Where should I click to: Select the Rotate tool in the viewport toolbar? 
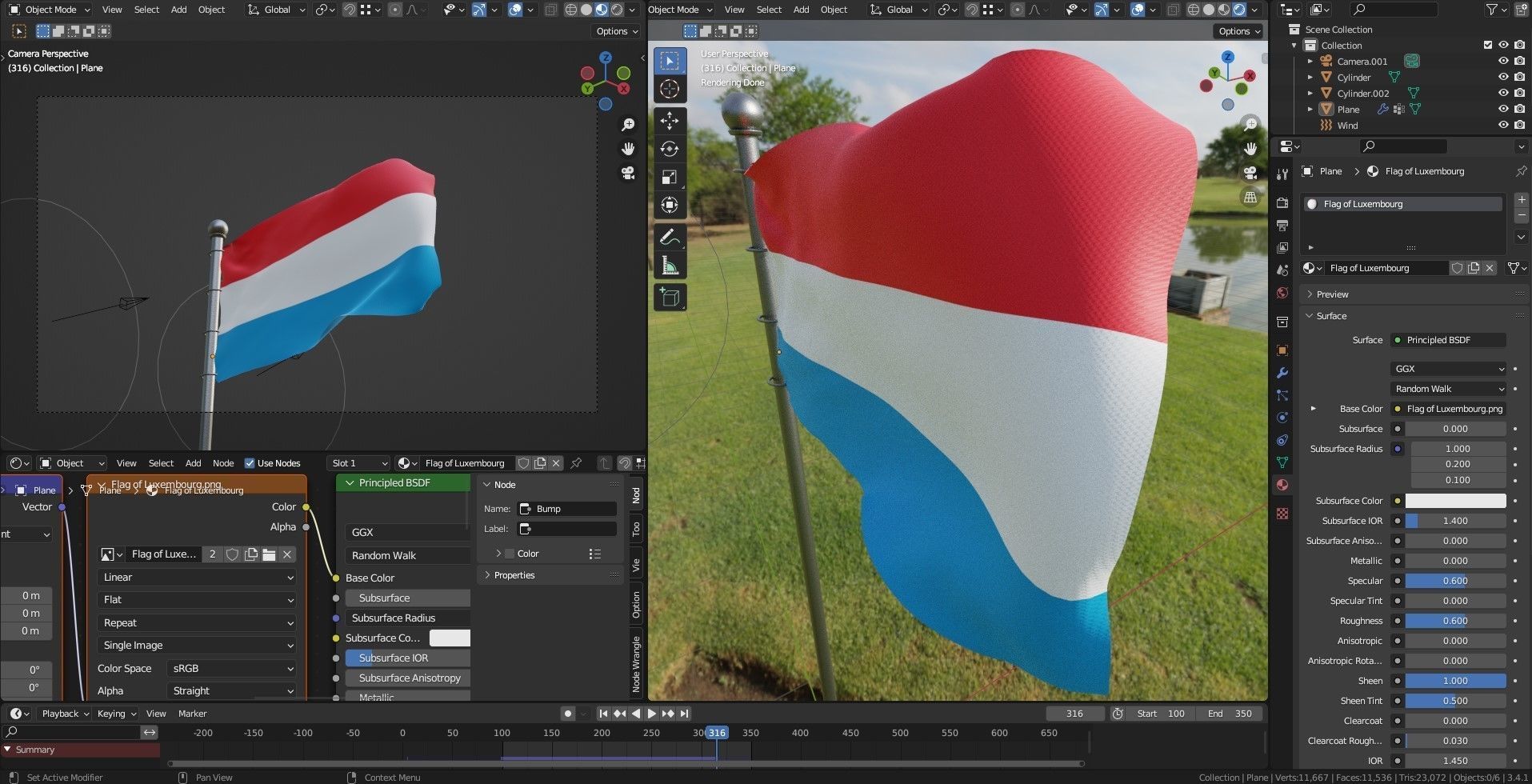point(670,149)
